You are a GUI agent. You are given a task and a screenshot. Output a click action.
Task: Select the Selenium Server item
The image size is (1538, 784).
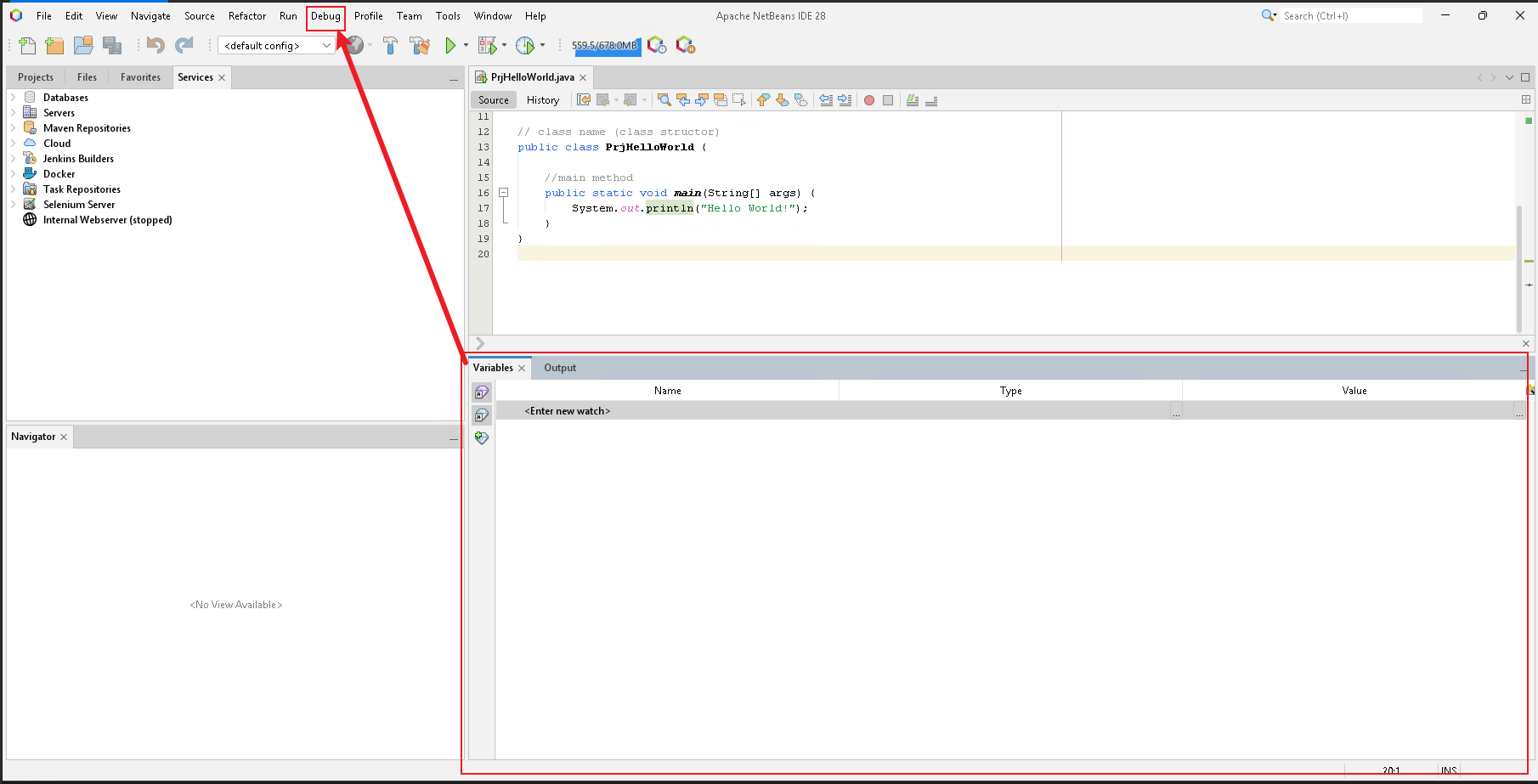coord(79,205)
